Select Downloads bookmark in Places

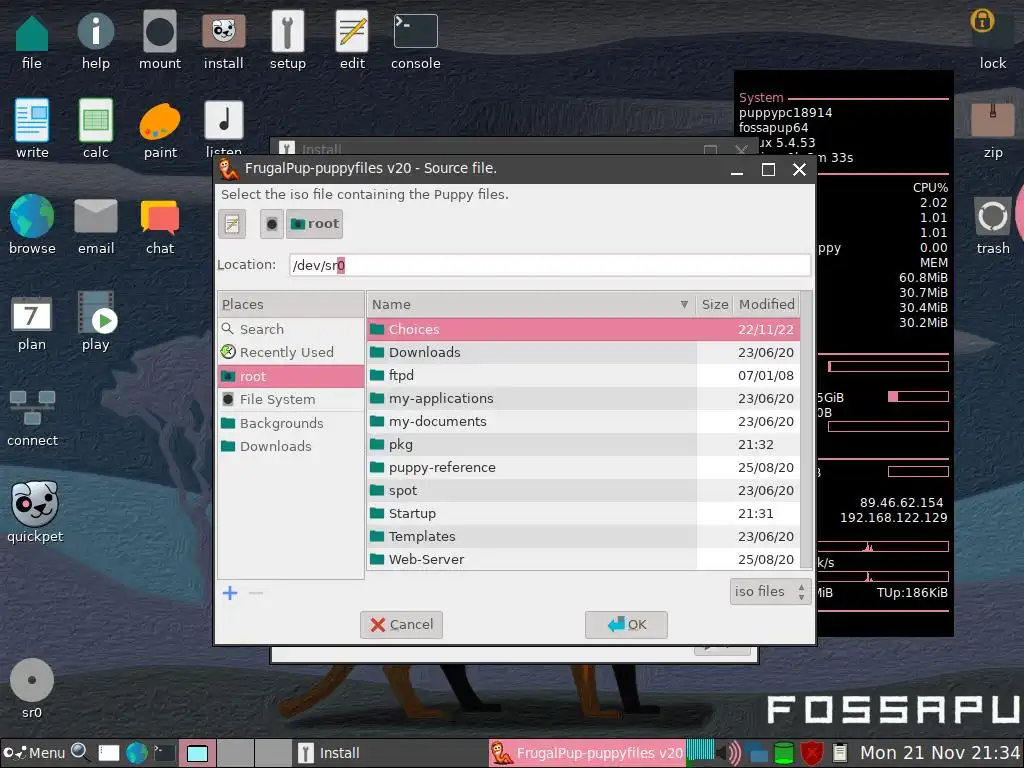(x=291, y=447)
